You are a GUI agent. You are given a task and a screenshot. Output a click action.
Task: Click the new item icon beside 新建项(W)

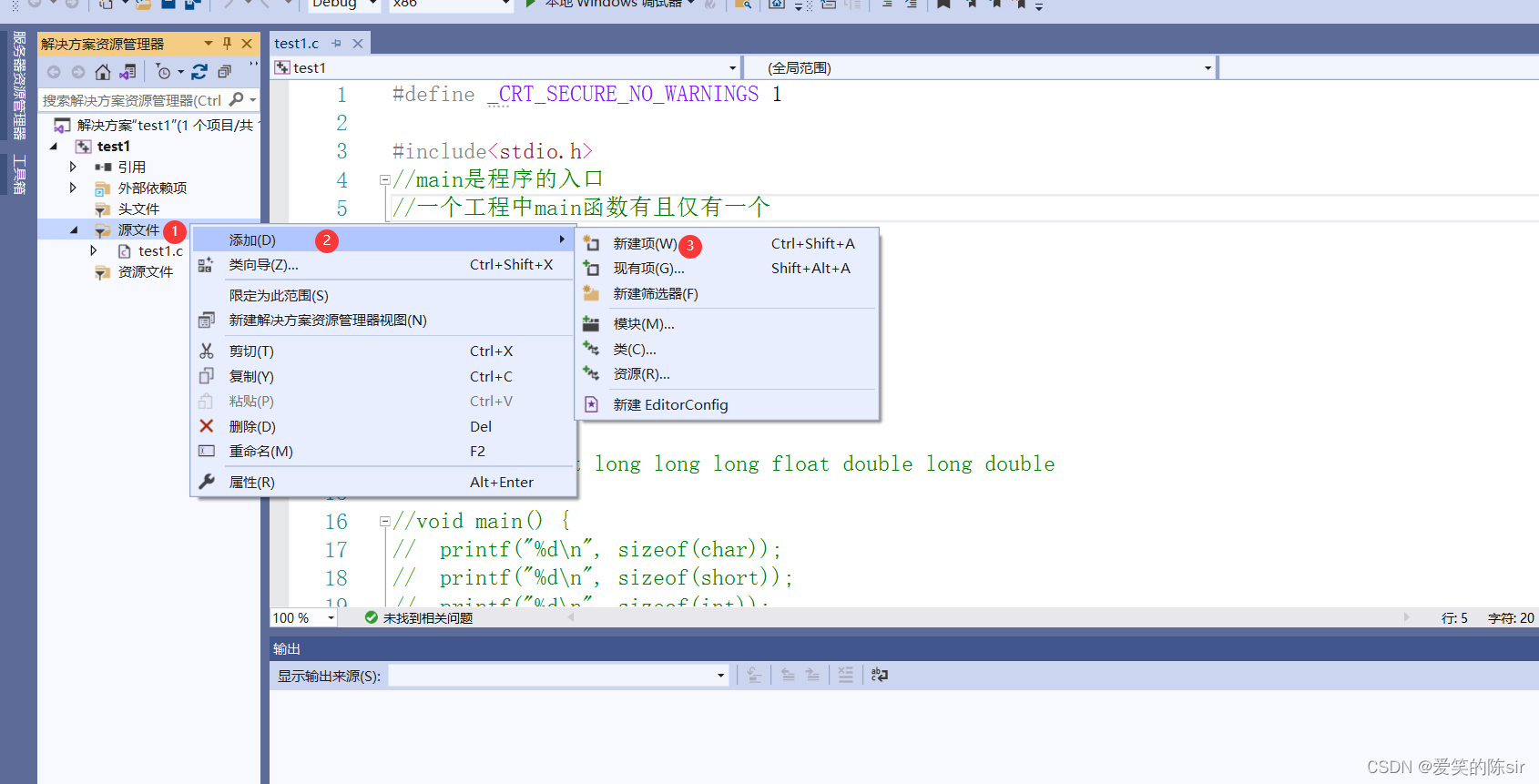(x=591, y=243)
